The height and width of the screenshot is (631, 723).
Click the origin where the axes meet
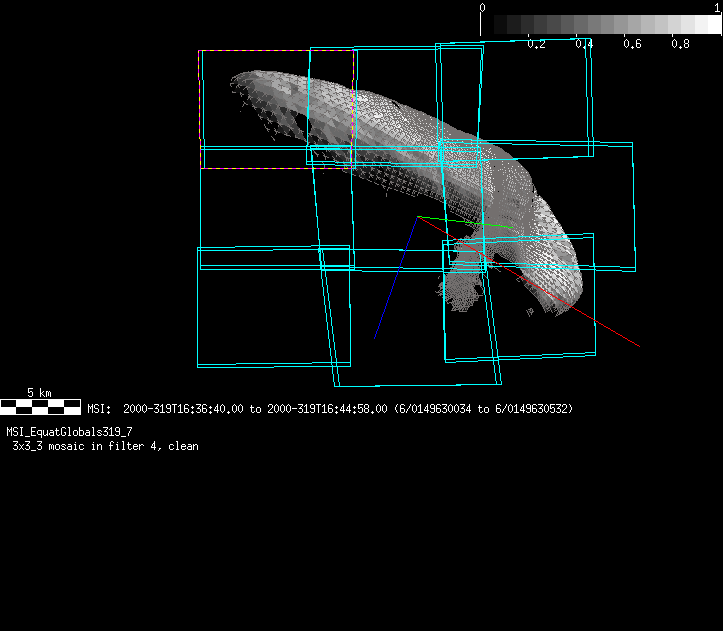point(418,217)
